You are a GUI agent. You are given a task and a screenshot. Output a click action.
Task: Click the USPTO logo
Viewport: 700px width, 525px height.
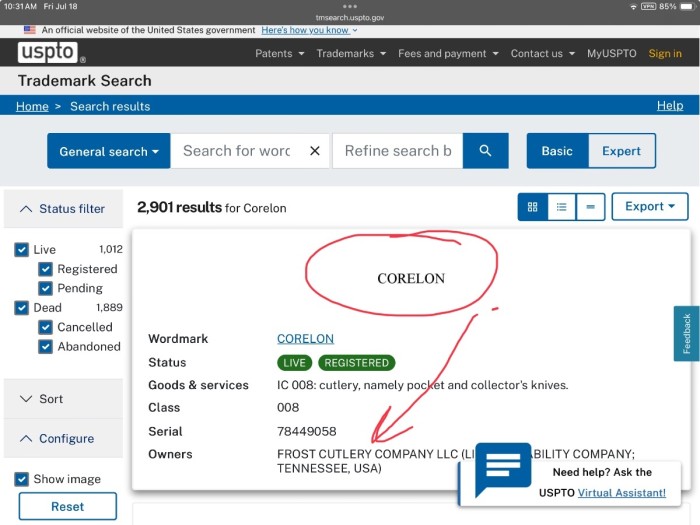51,53
